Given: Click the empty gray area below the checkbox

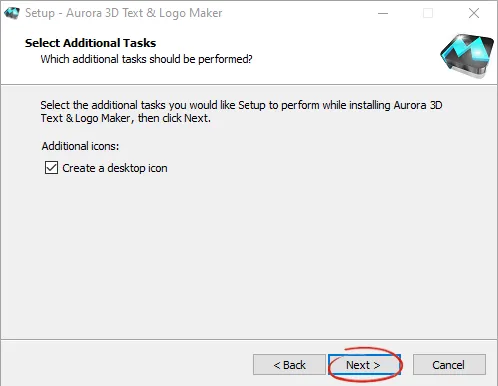Looking at the screenshot, I should [x=249, y=257].
